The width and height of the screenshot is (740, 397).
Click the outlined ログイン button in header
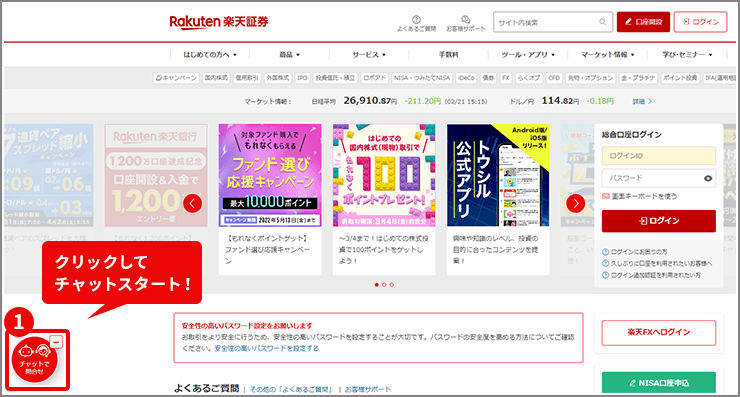(700, 22)
